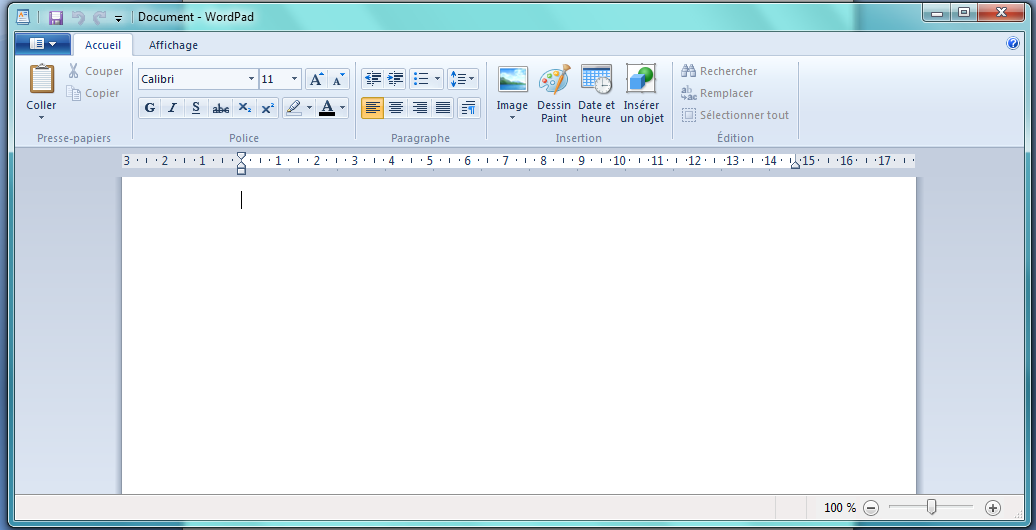The image size is (1036, 530).
Task: Open the line spacing dropdown
Action: click(462, 79)
